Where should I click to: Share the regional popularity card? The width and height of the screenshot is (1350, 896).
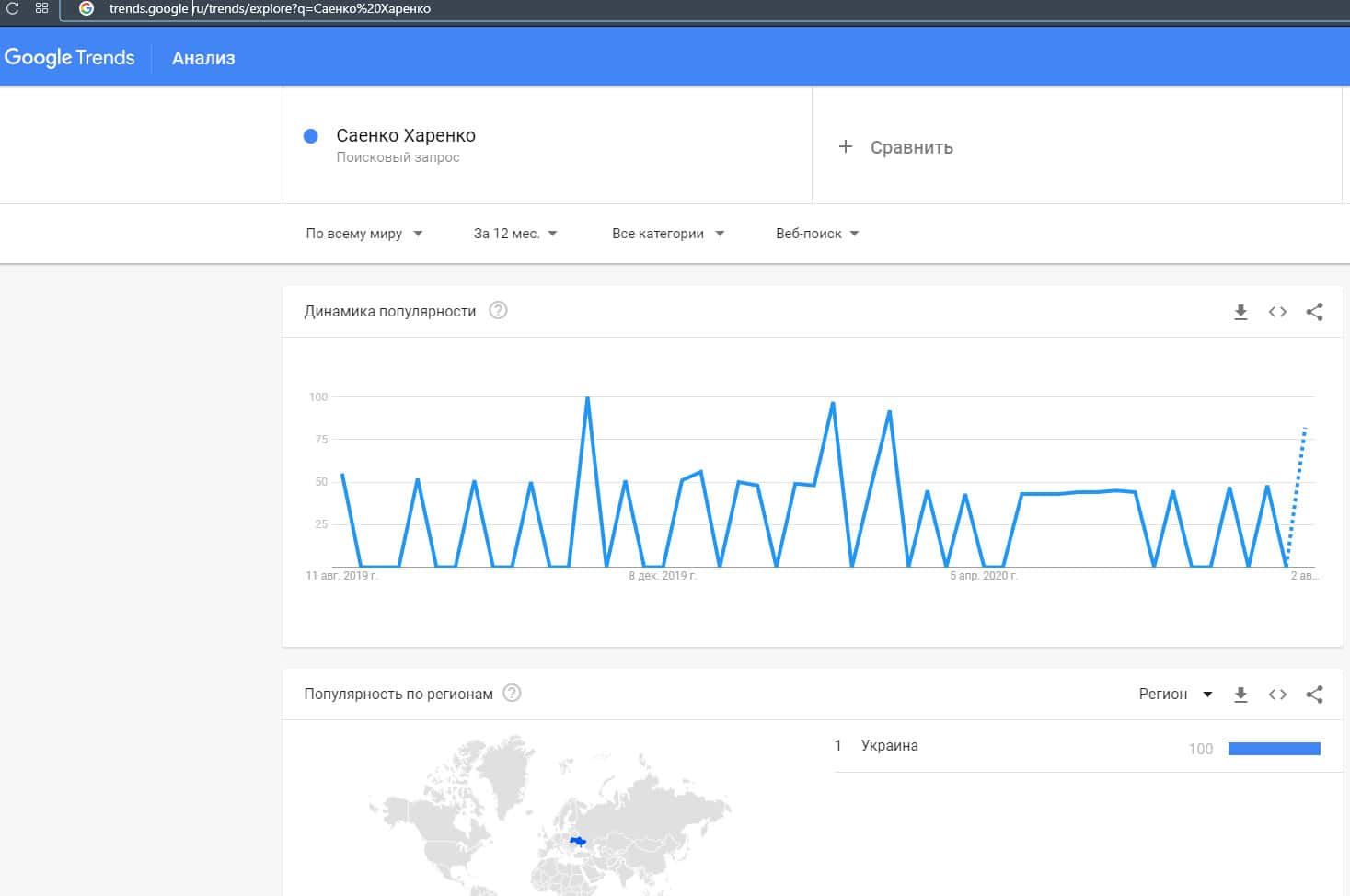(x=1314, y=695)
